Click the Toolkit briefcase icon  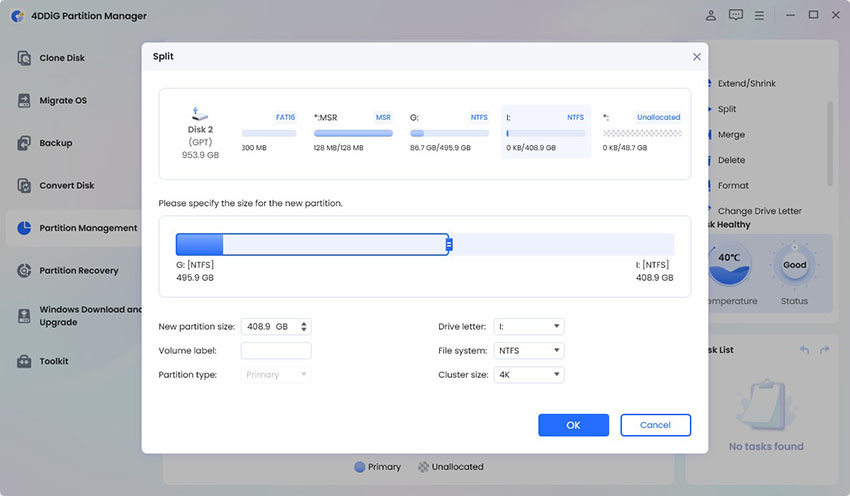coord(24,361)
